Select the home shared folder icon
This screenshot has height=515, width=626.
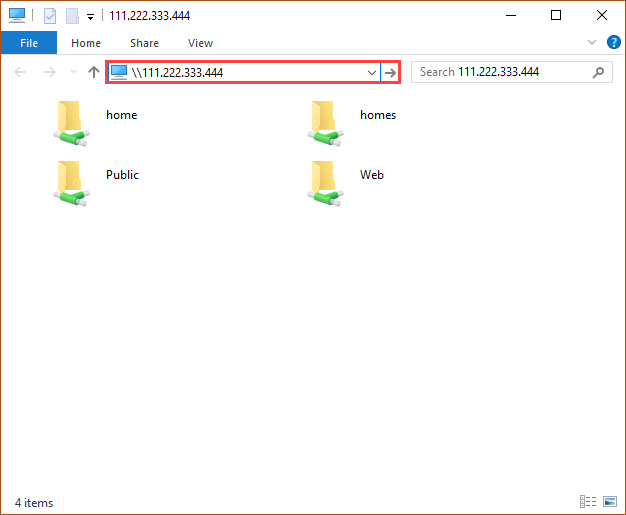[71, 123]
